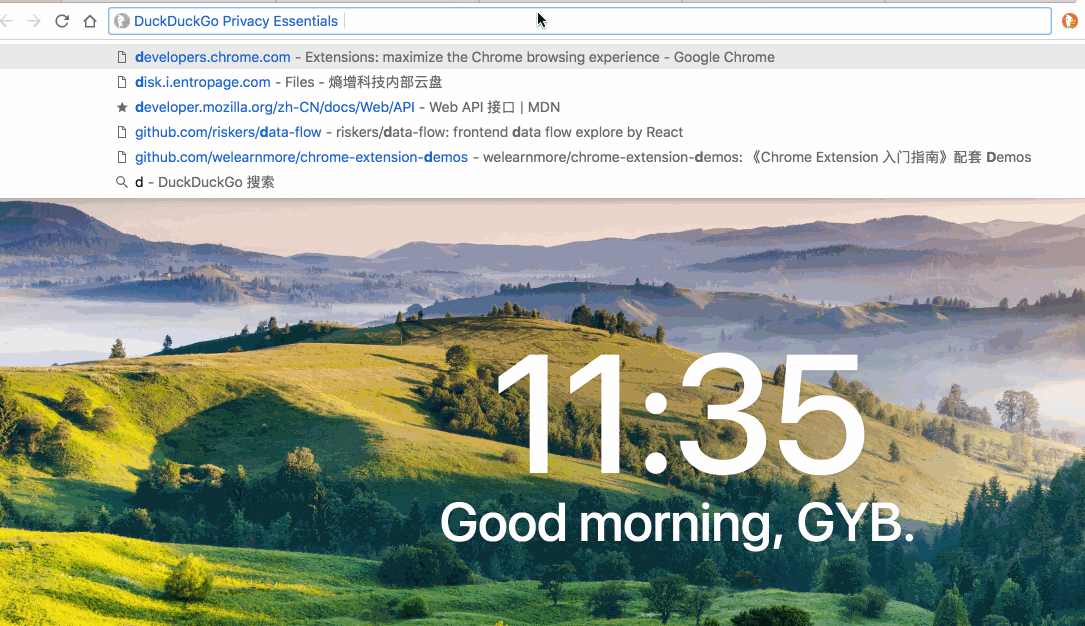Click the page icon beside disk.i.entropage.com suggestion
1085x626 pixels.
(121, 81)
